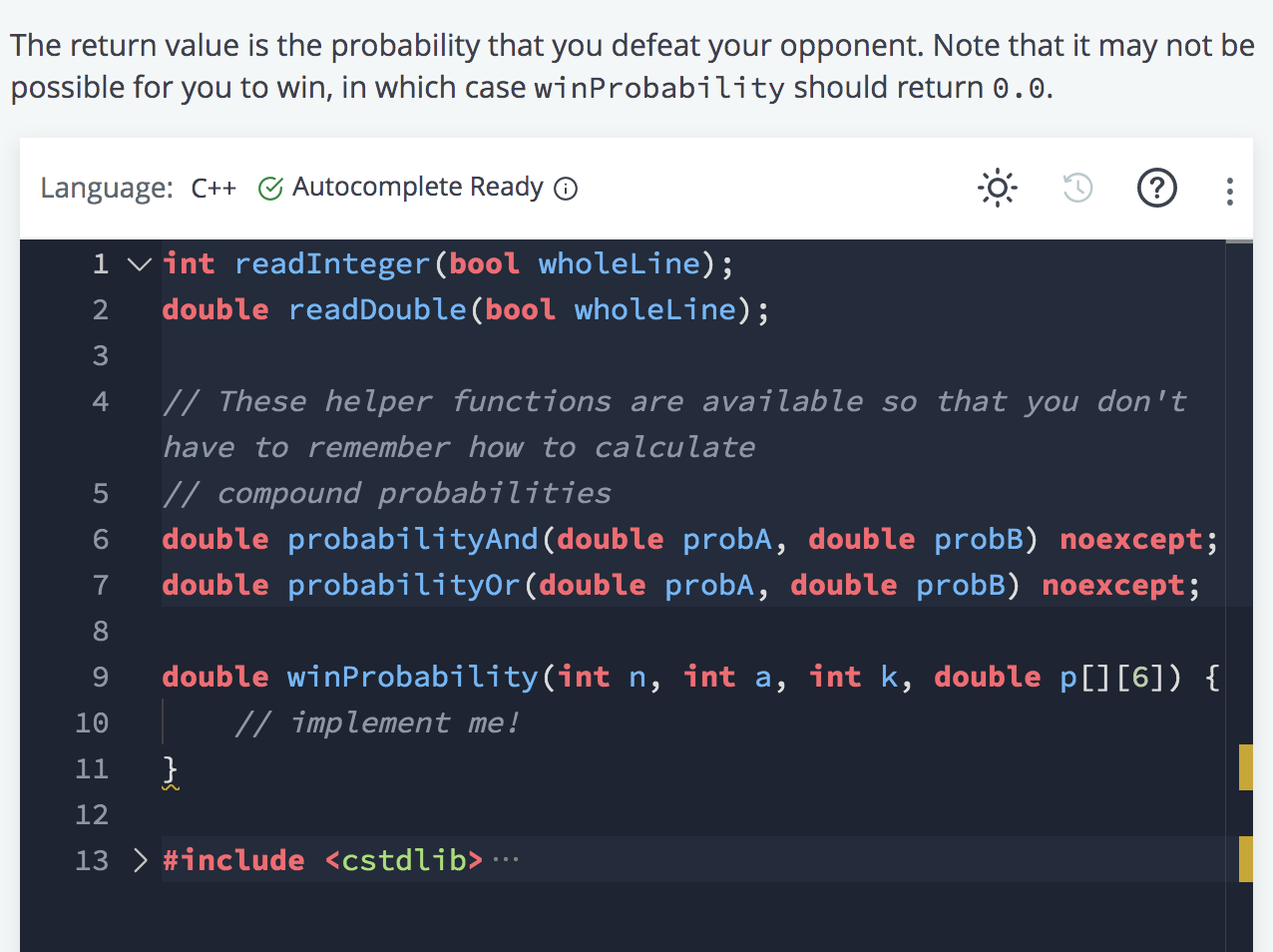This screenshot has width=1273, height=952.
Task: Click the reset code history icon
Action: coord(1077,188)
